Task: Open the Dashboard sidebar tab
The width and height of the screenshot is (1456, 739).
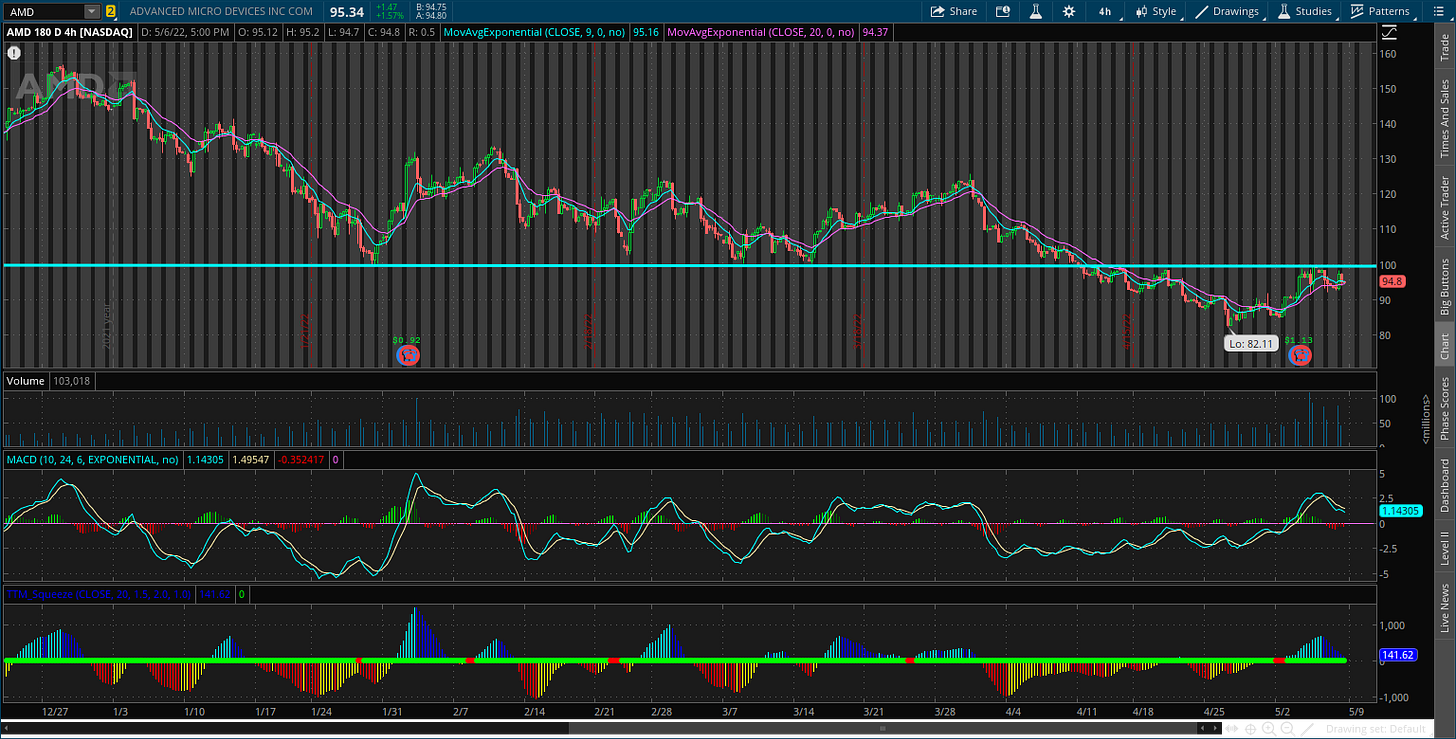Action: point(1443,485)
